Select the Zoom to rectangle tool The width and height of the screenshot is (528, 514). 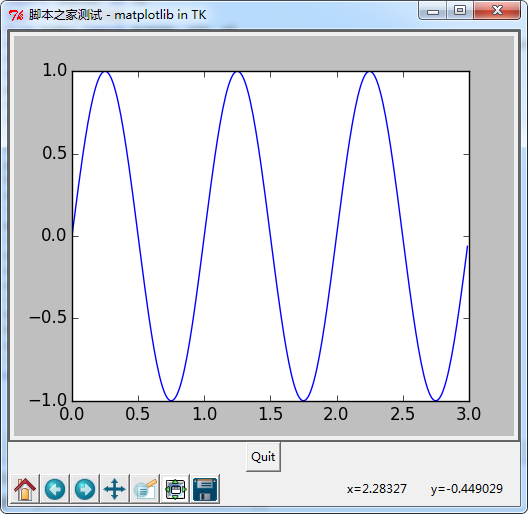click(x=145, y=489)
